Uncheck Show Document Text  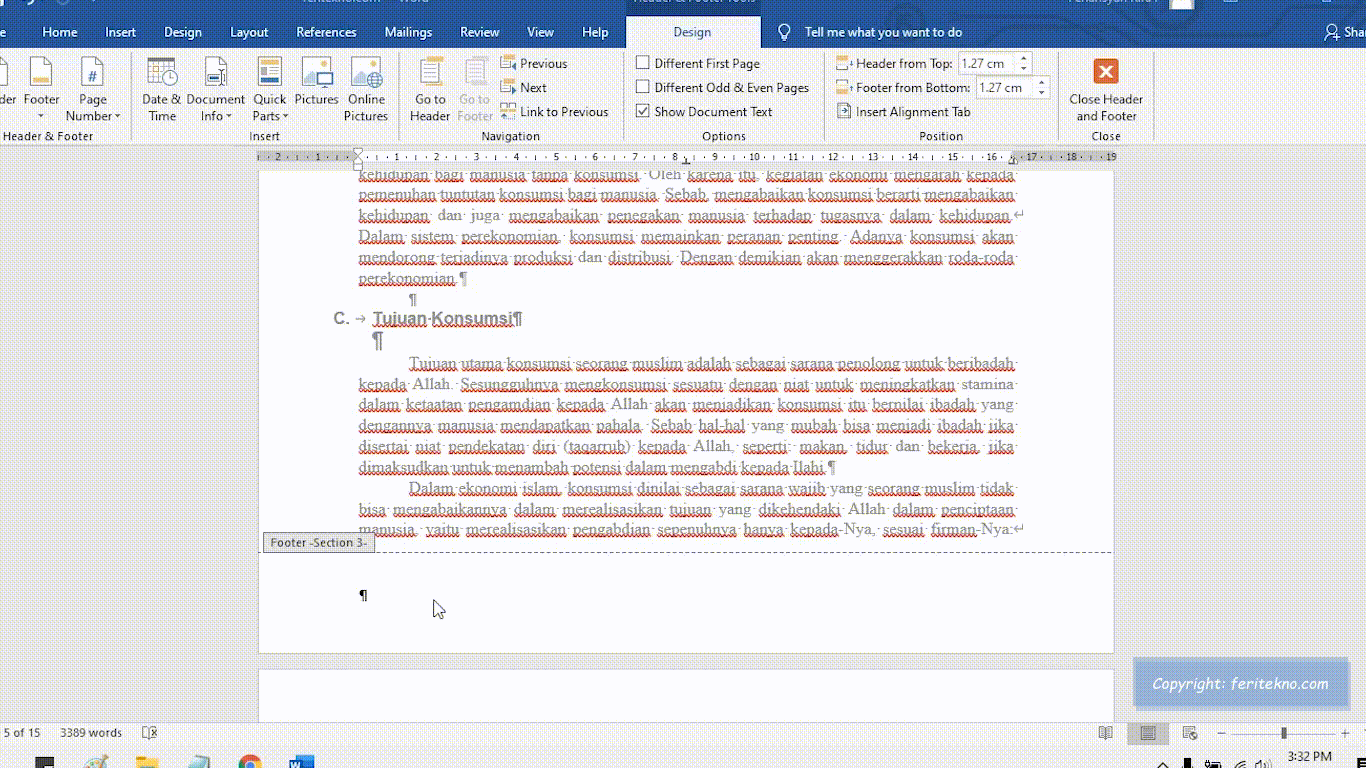pos(643,111)
